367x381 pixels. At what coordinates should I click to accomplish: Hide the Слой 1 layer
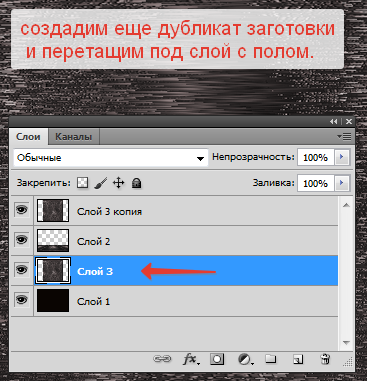[x=22, y=300]
